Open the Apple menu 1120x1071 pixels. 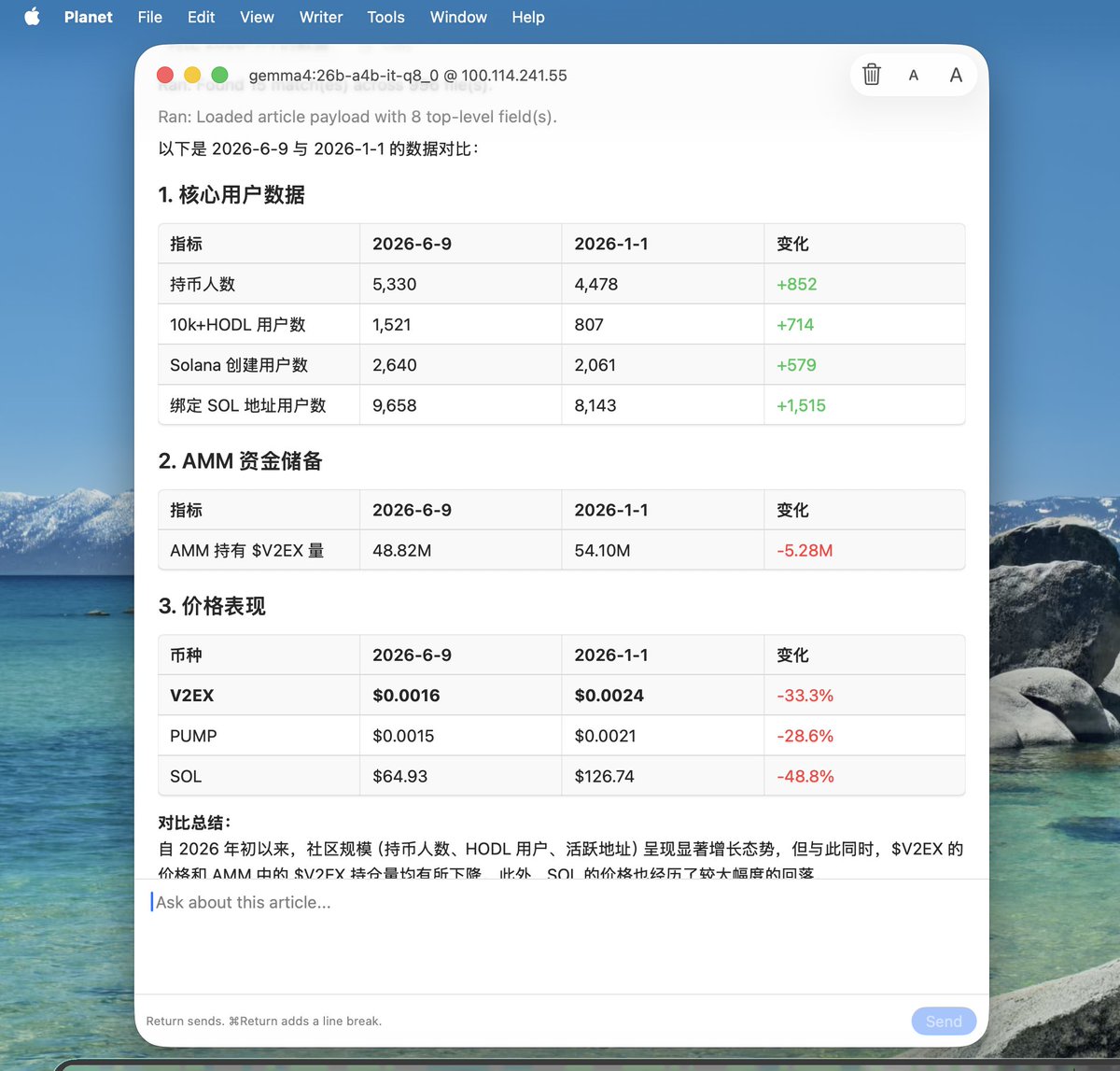[x=32, y=17]
